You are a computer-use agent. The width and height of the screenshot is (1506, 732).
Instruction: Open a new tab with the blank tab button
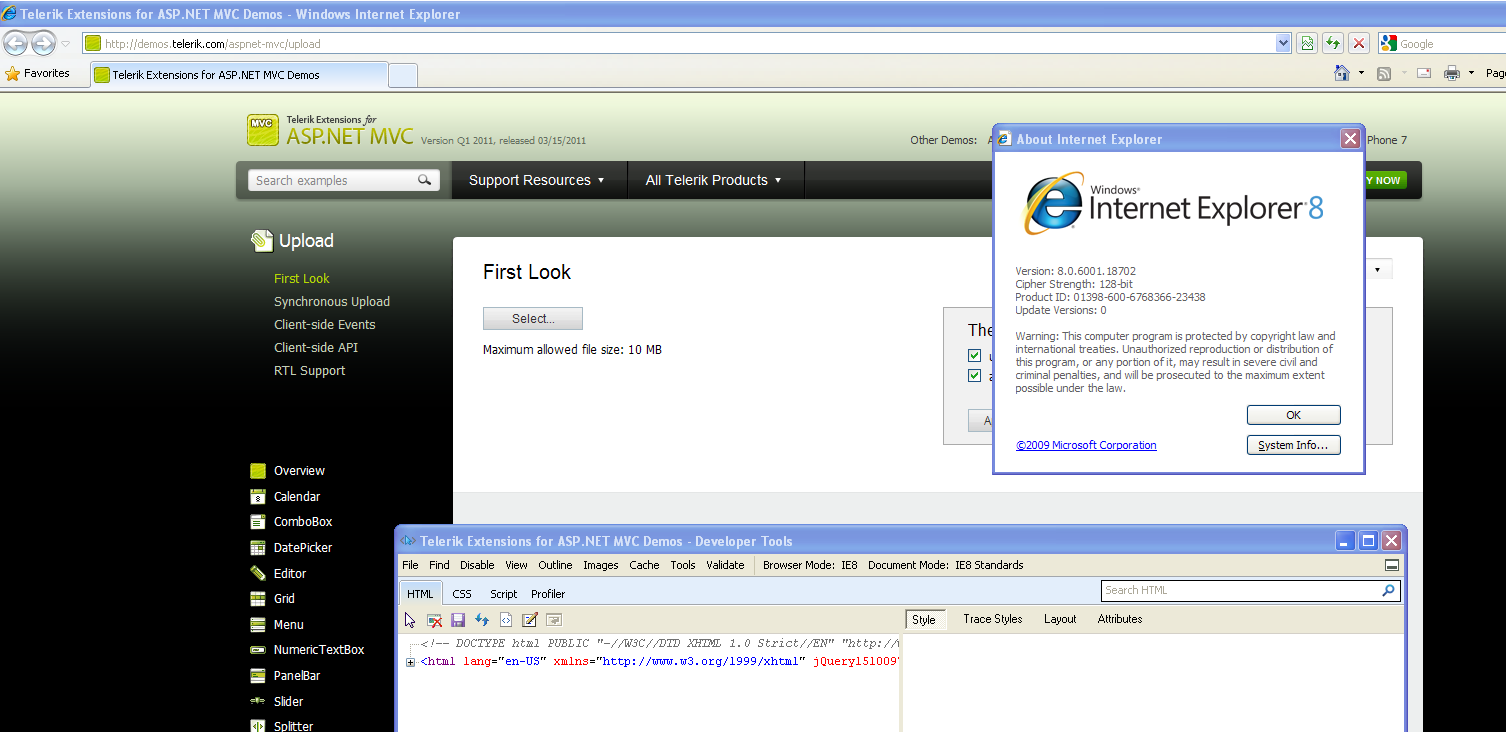point(403,75)
